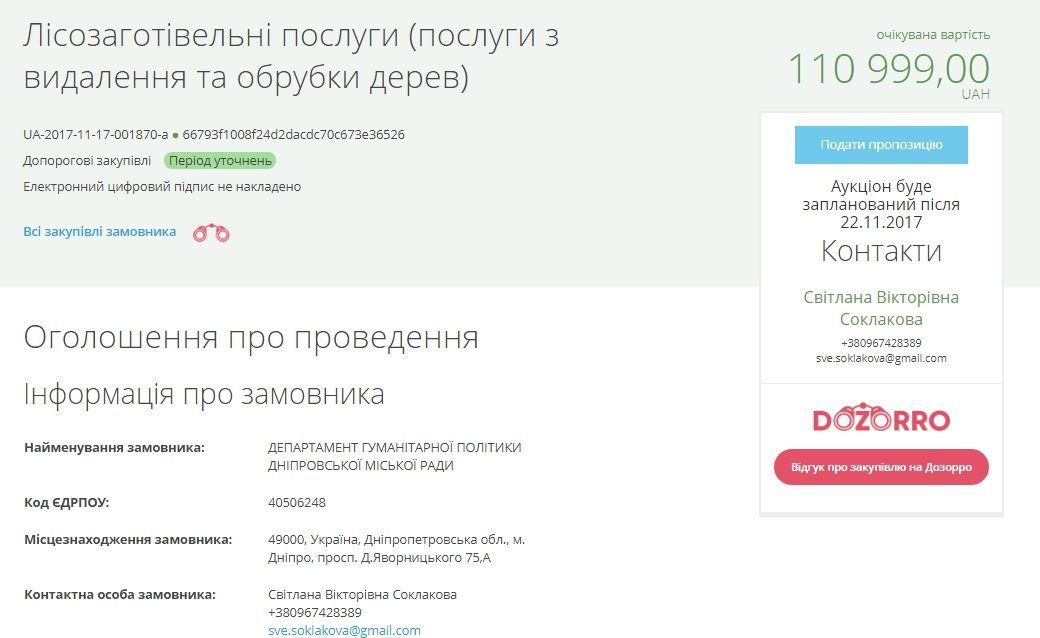
Task: Click the tender ID UA-2017-11-17-001870-a
Action: [95, 135]
